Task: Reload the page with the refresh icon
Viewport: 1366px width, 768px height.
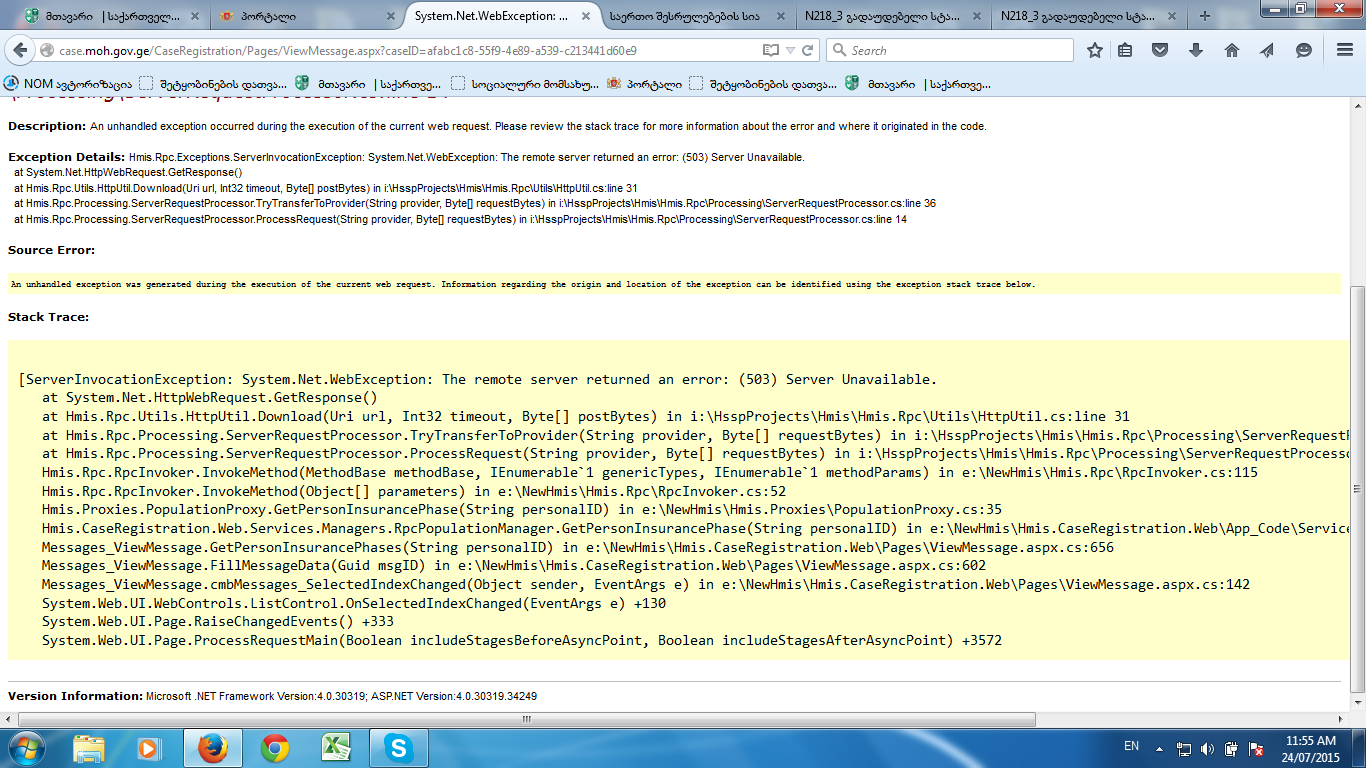Action: coord(807,51)
